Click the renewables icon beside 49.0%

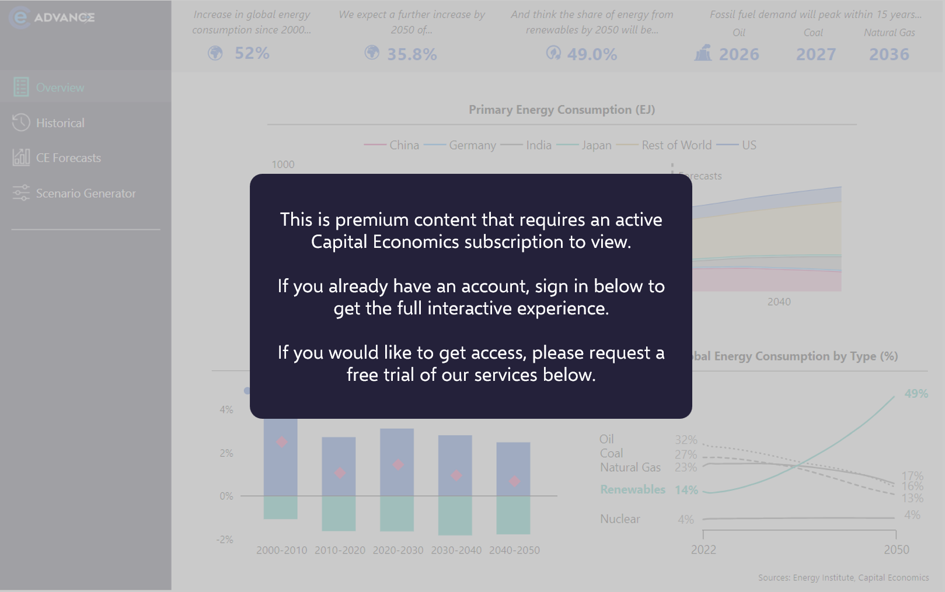pyautogui.click(x=553, y=54)
